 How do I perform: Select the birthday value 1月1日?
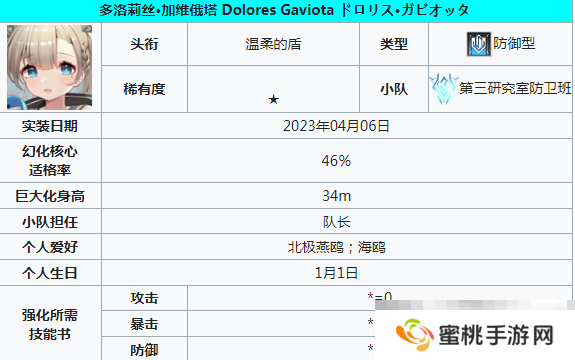pyautogui.click(x=336, y=273)
